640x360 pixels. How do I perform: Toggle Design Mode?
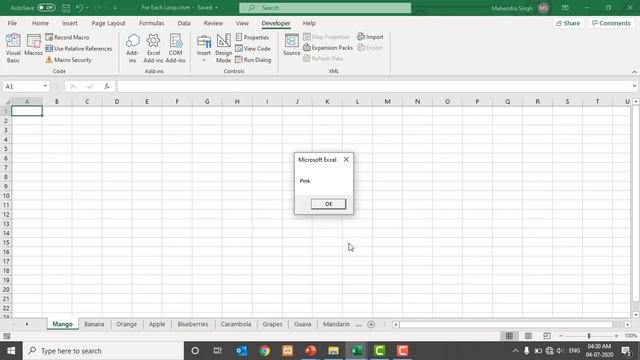coord(223,48)
